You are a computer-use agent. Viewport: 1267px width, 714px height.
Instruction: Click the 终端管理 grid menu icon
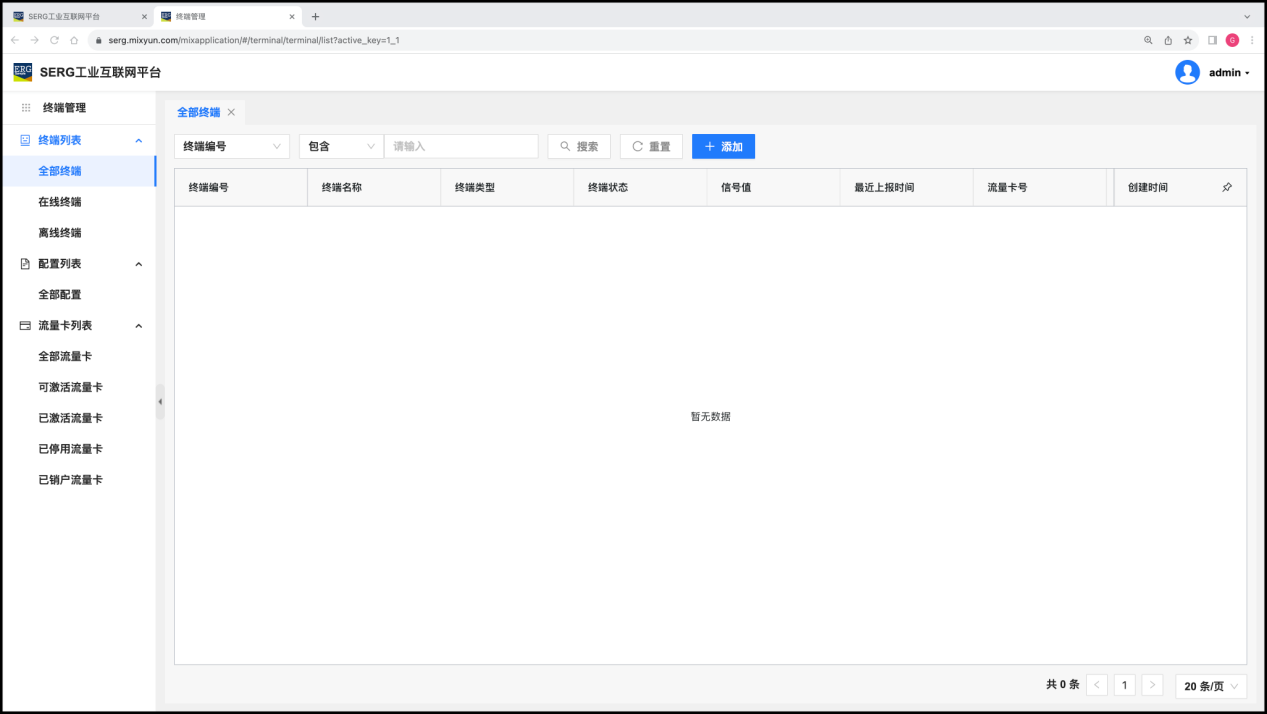(26, 108)
